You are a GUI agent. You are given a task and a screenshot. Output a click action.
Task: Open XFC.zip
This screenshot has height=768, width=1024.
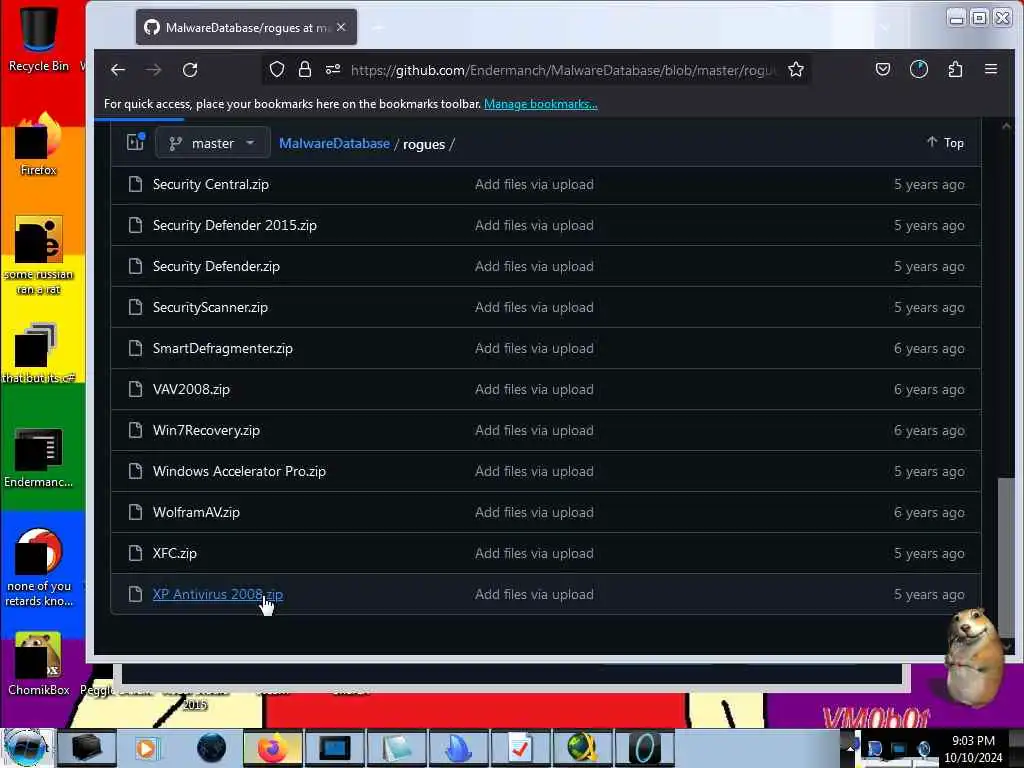coord(174,553)
